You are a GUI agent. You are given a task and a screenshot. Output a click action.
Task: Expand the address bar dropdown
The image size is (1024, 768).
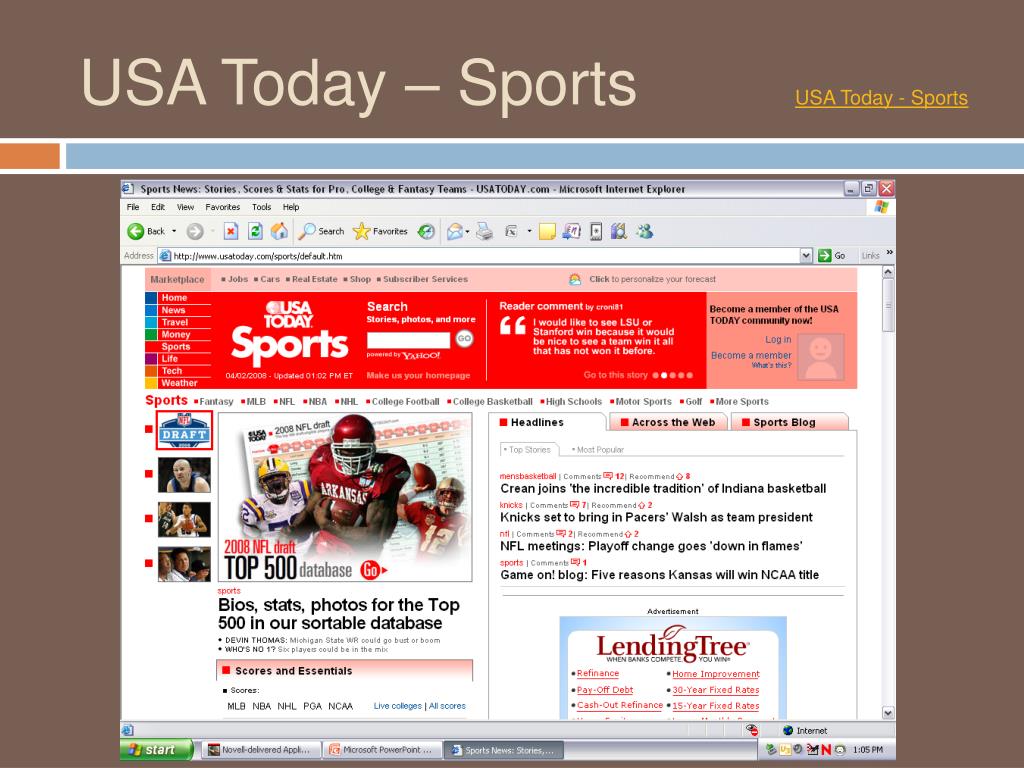(x=807, y=255)
